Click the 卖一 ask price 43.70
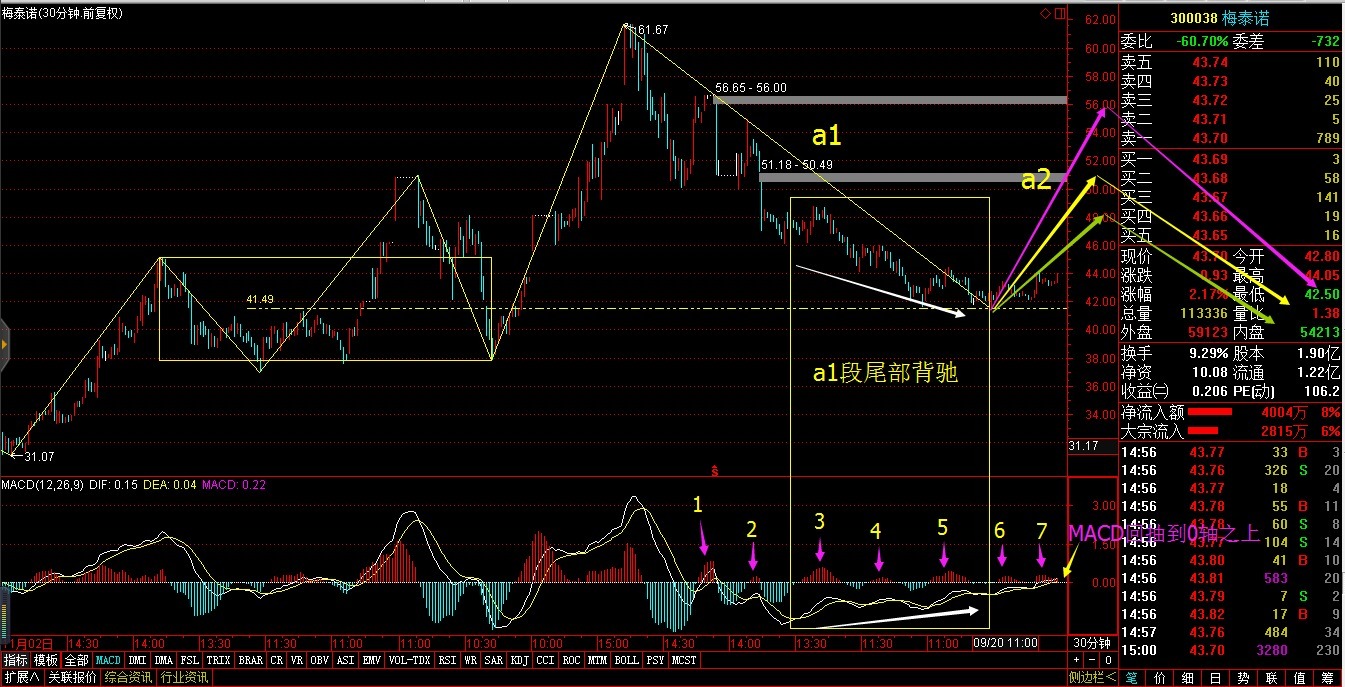Screen dimensions: 1345x687 [x=1210, y=137]
